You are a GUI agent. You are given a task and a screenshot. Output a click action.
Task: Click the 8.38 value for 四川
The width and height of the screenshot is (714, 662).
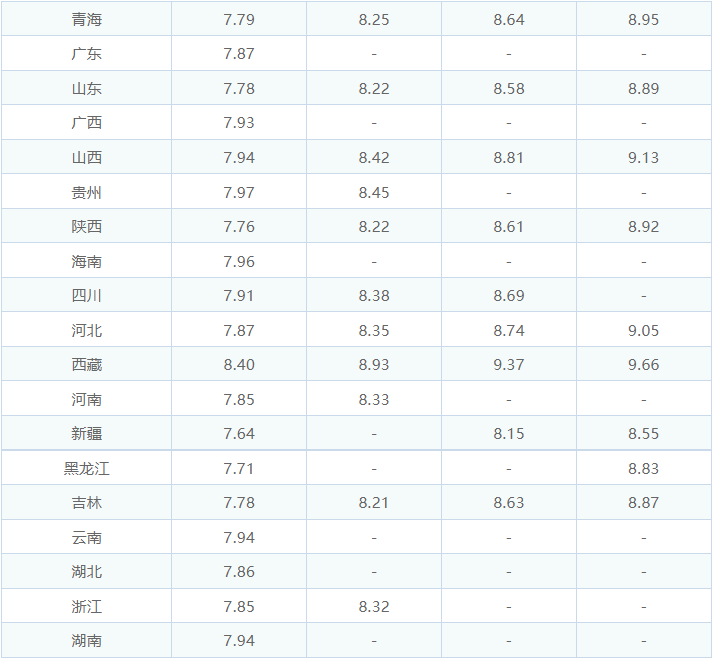374,296
